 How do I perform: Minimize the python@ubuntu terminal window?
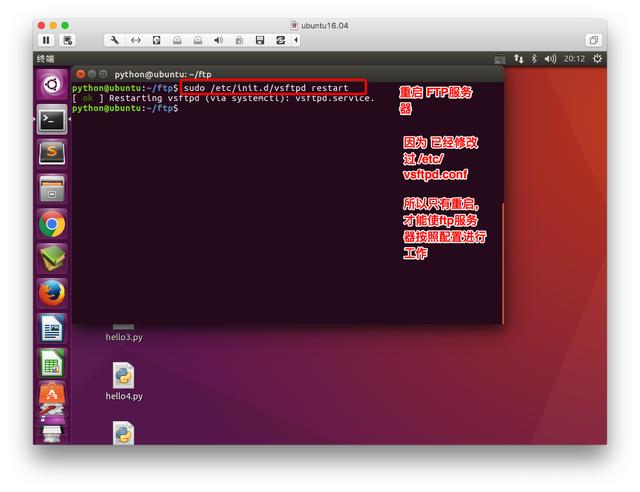click(x=92, y=74)
